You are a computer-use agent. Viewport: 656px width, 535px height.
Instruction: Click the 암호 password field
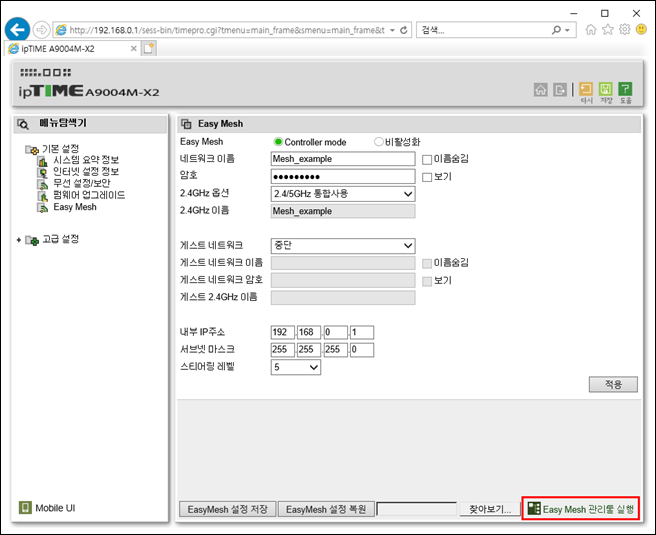tap(343, 177)
